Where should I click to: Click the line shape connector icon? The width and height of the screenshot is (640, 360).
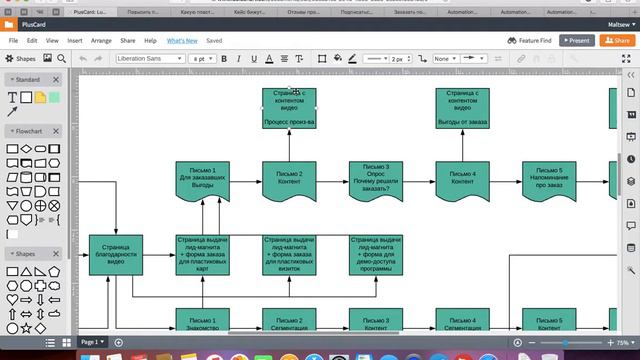tap(422, 59)
